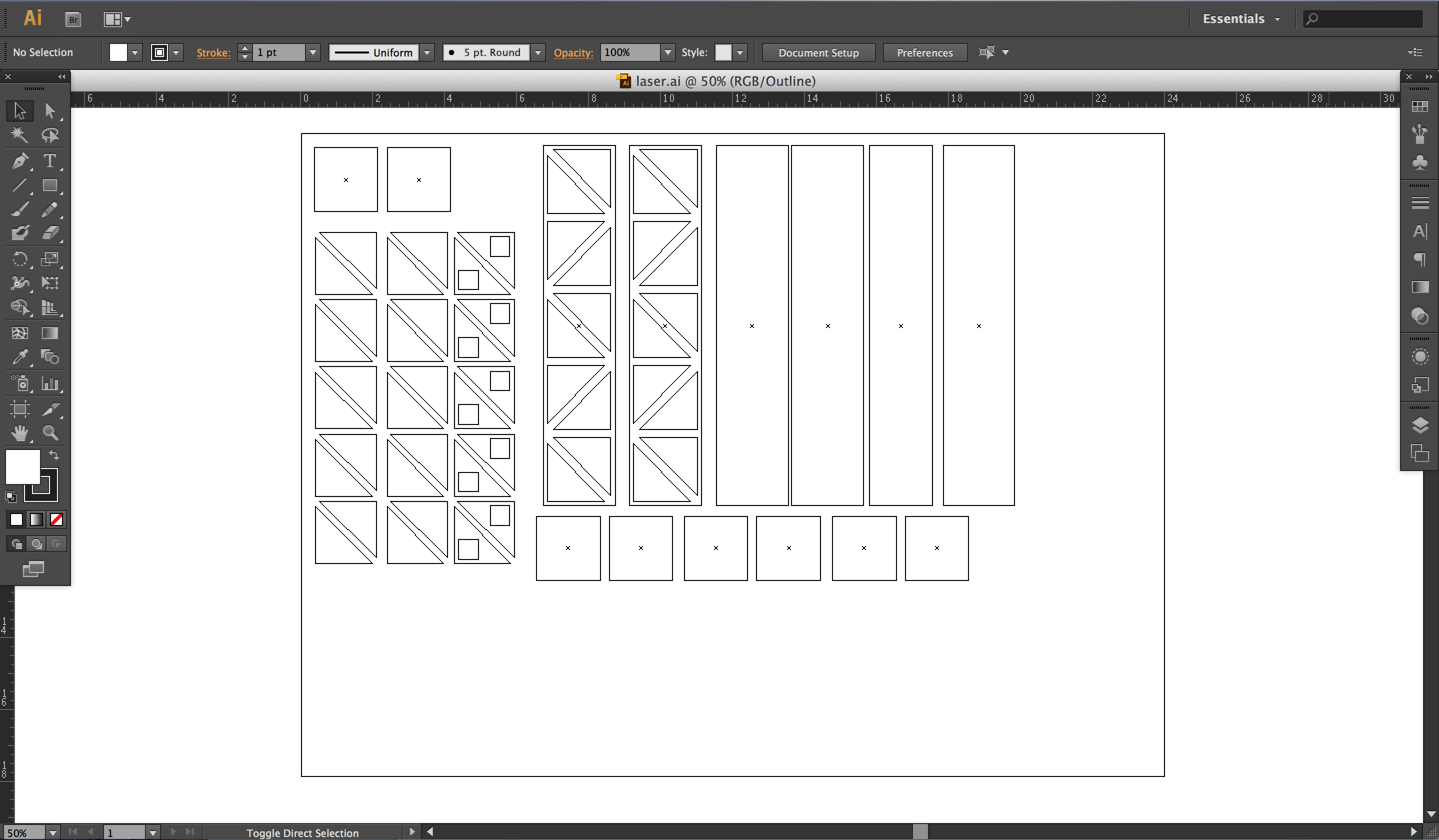This screenshot has width=1439, height=840.
Task: Toggle the Eyedropper tool
Action: click(x=20, y=357)
